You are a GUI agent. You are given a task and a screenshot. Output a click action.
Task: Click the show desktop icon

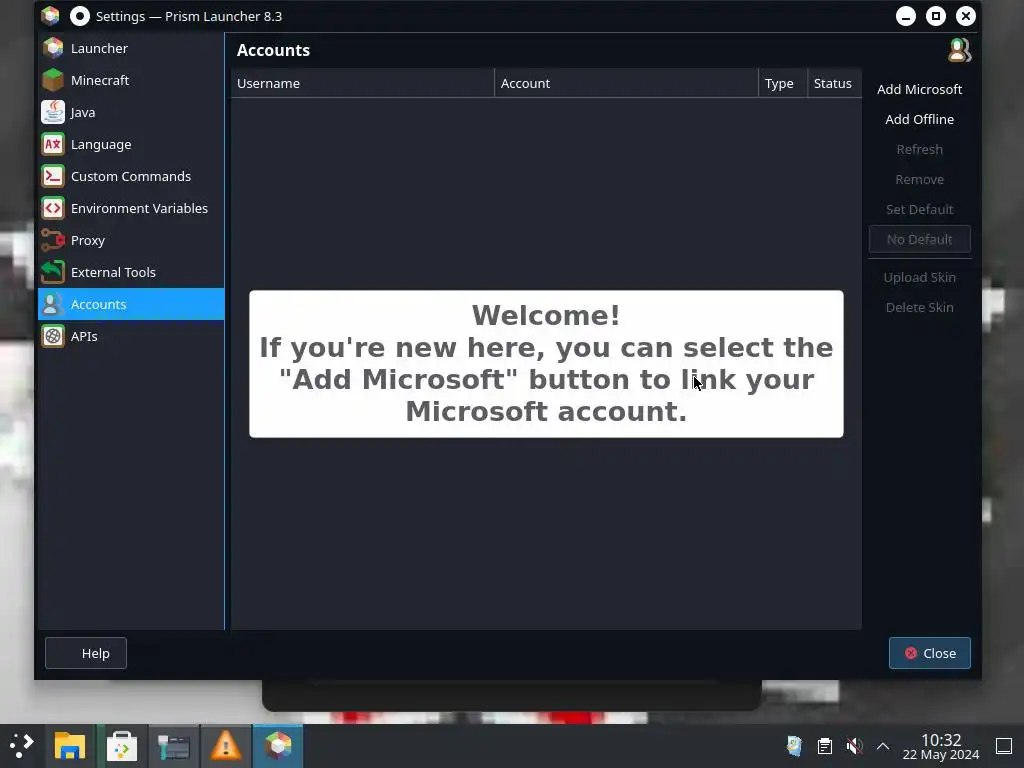pyautogui.click(x=1004, y=746)
